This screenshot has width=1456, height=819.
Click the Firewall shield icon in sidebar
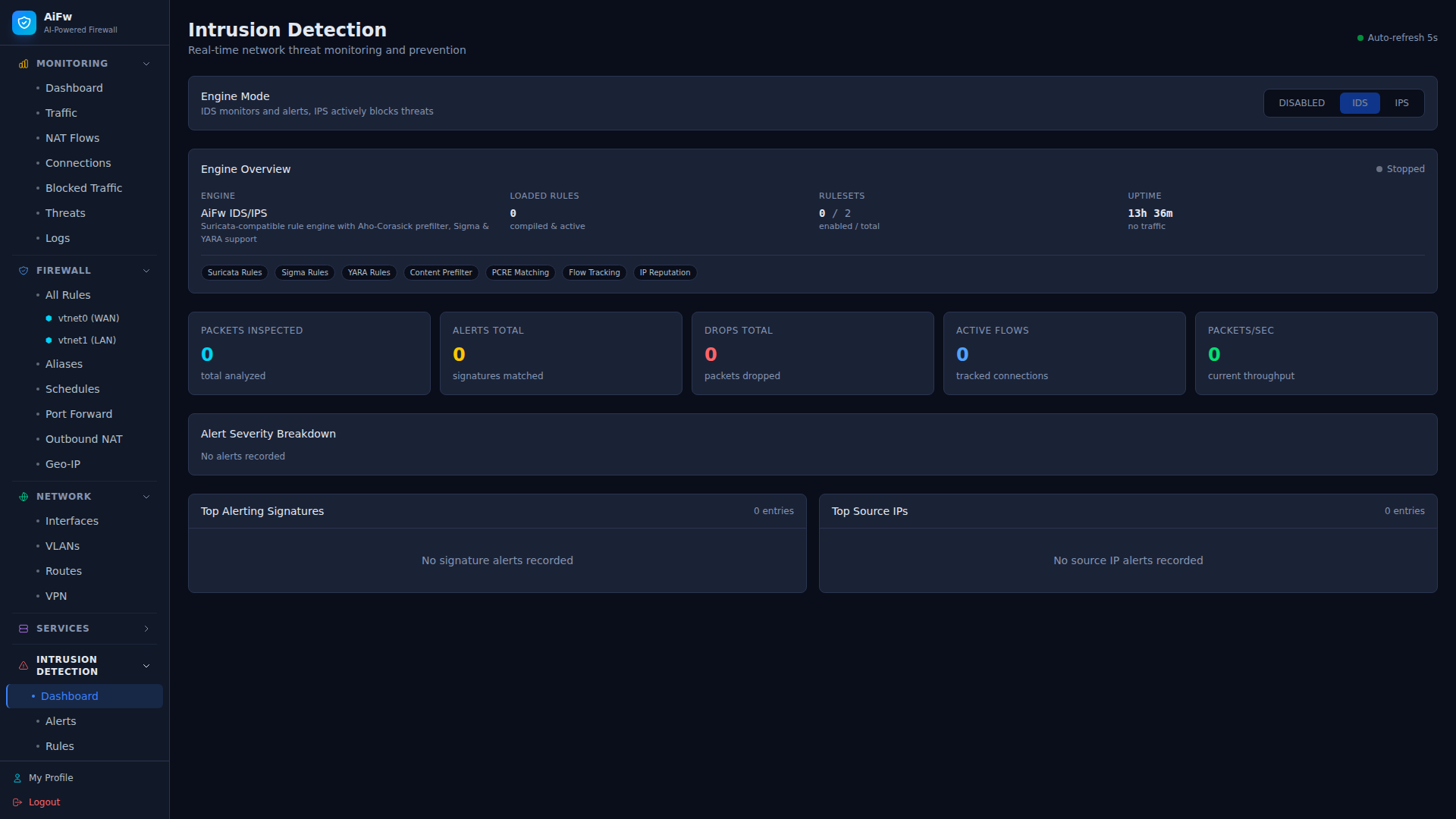coord(23,270)
